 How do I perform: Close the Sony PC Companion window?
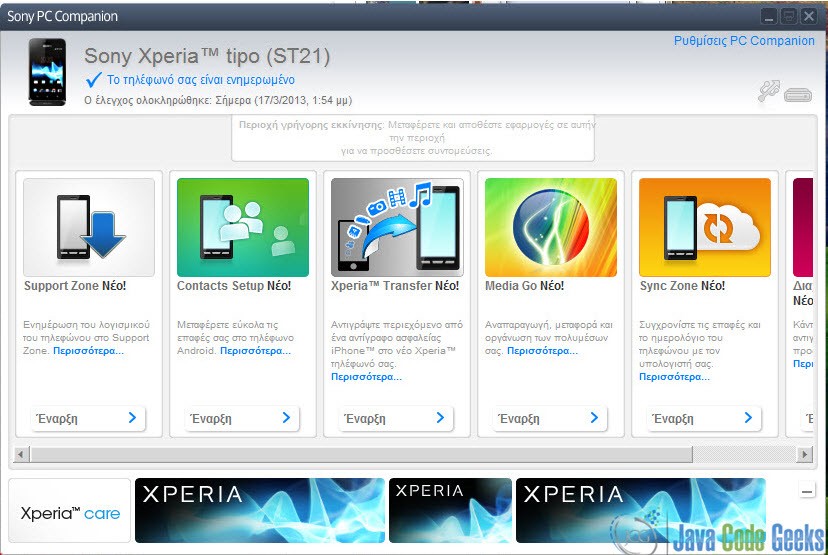808,16
